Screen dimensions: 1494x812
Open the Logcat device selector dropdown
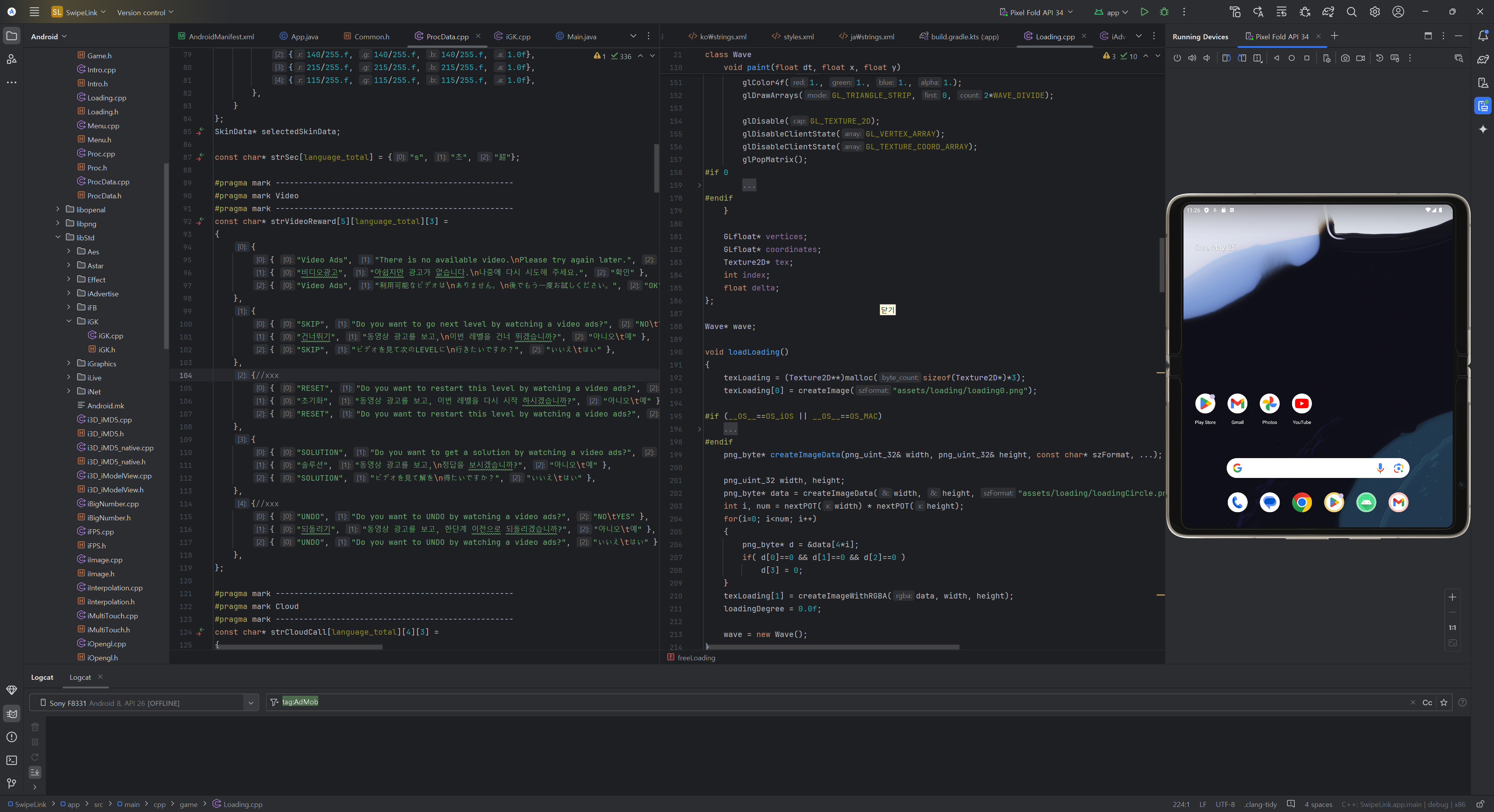point(251,702)
